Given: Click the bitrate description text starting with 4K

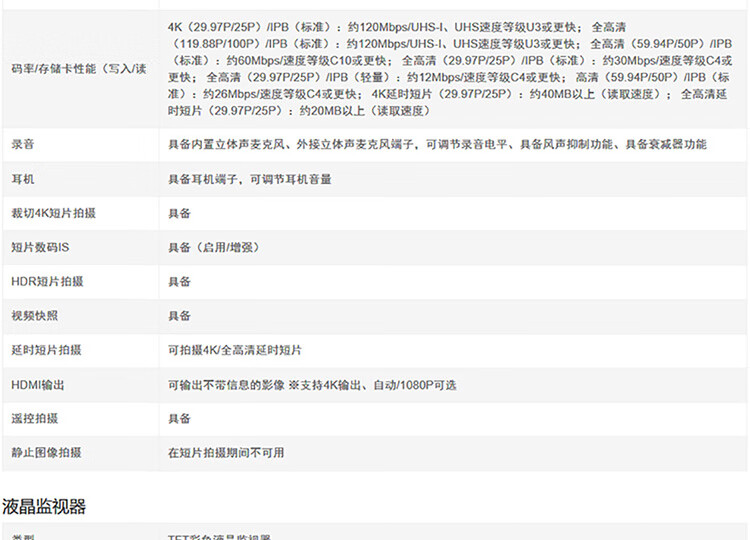Looking at the screenshot, I should 450,68.
